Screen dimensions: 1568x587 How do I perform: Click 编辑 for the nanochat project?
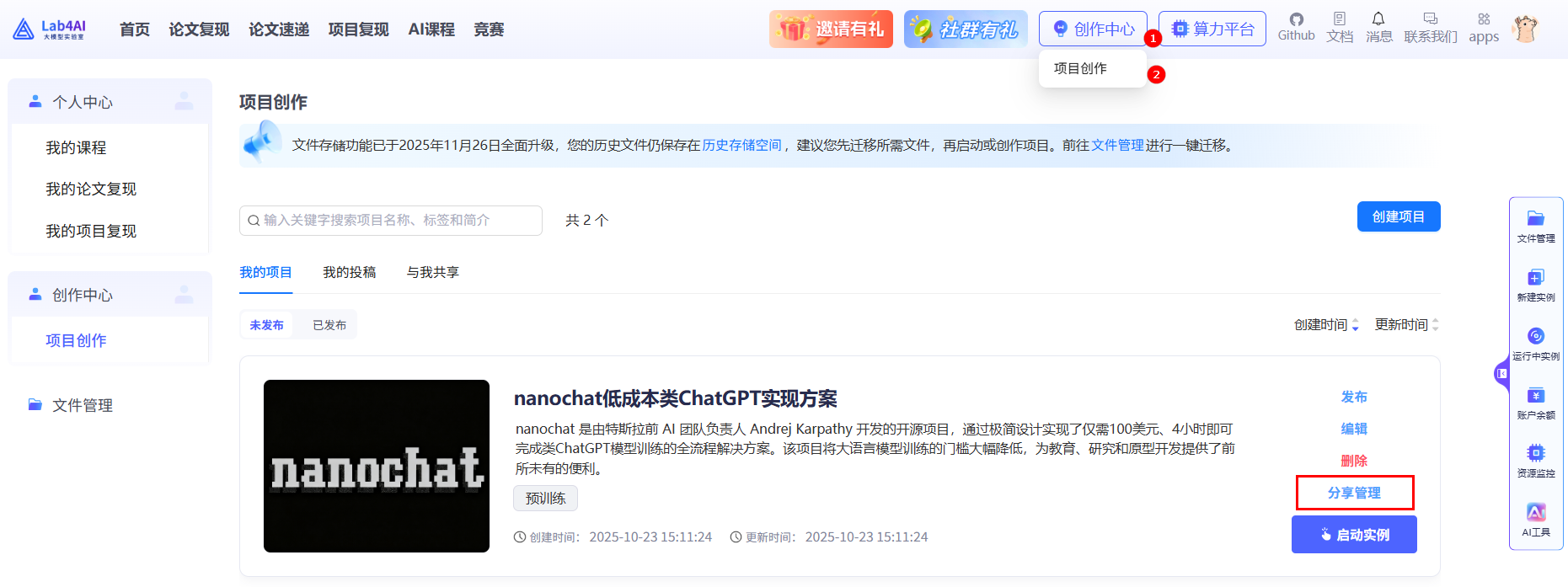click(x=1354, y=429)
